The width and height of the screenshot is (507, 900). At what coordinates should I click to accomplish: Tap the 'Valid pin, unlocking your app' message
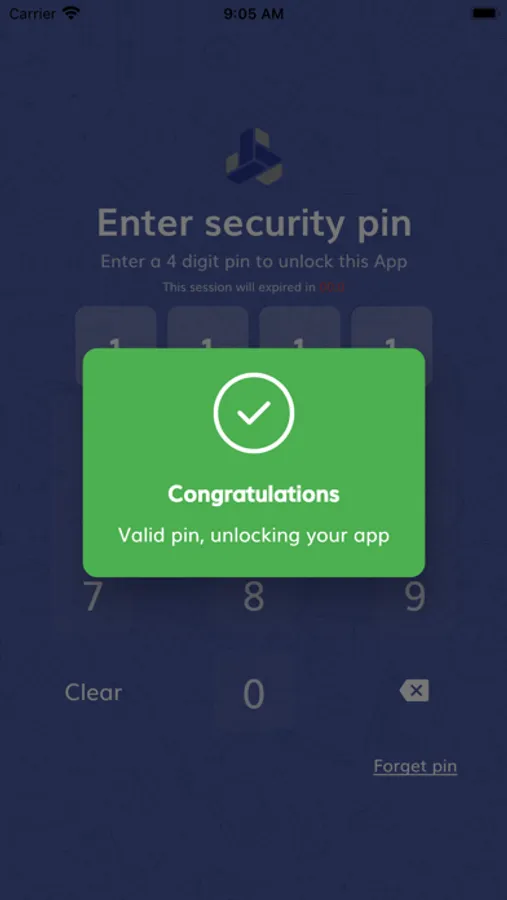[x=254, y=536]
